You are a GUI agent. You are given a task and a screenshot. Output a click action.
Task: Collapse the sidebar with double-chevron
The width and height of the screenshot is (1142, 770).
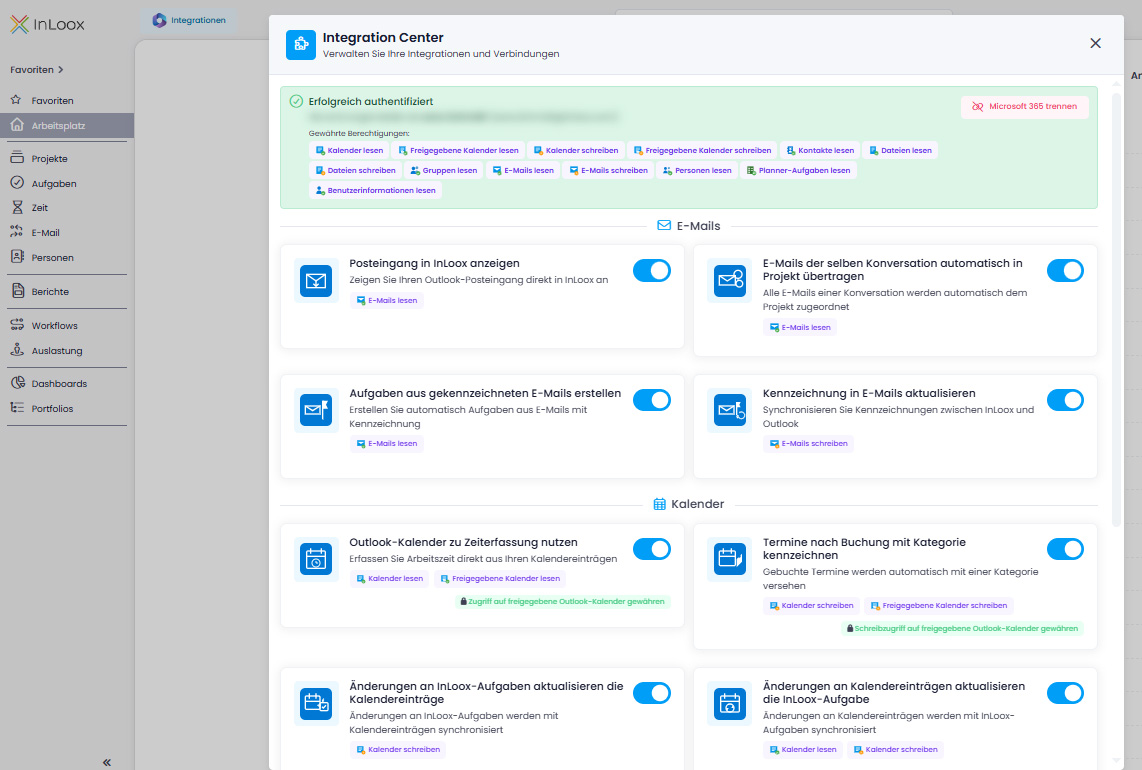click(x=107, y=762)
